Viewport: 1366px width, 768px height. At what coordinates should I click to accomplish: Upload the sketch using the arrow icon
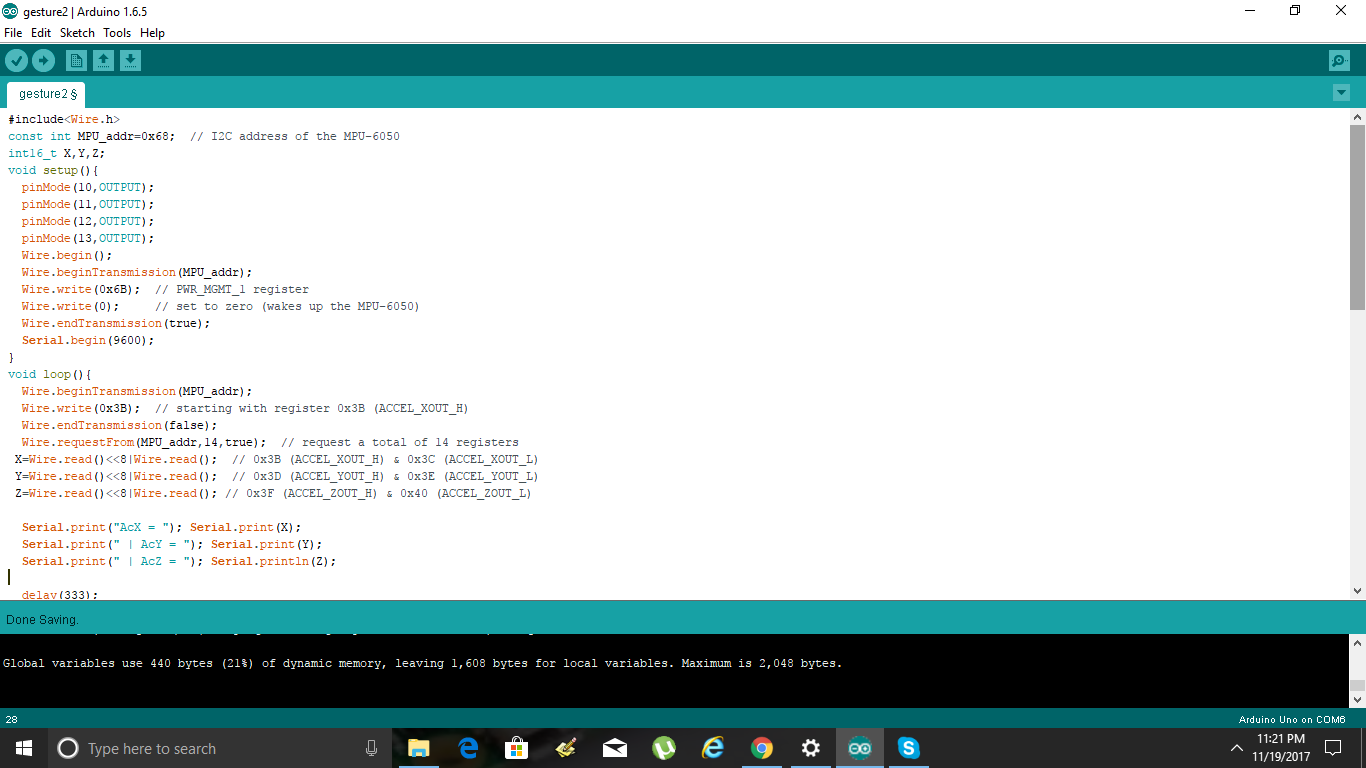point(43,60)
